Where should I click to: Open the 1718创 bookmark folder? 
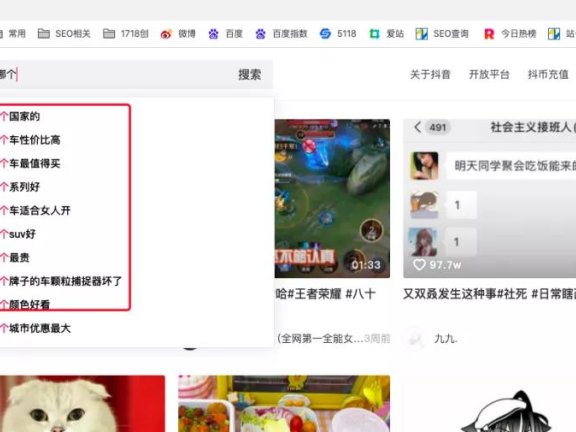tap(126, 34)
